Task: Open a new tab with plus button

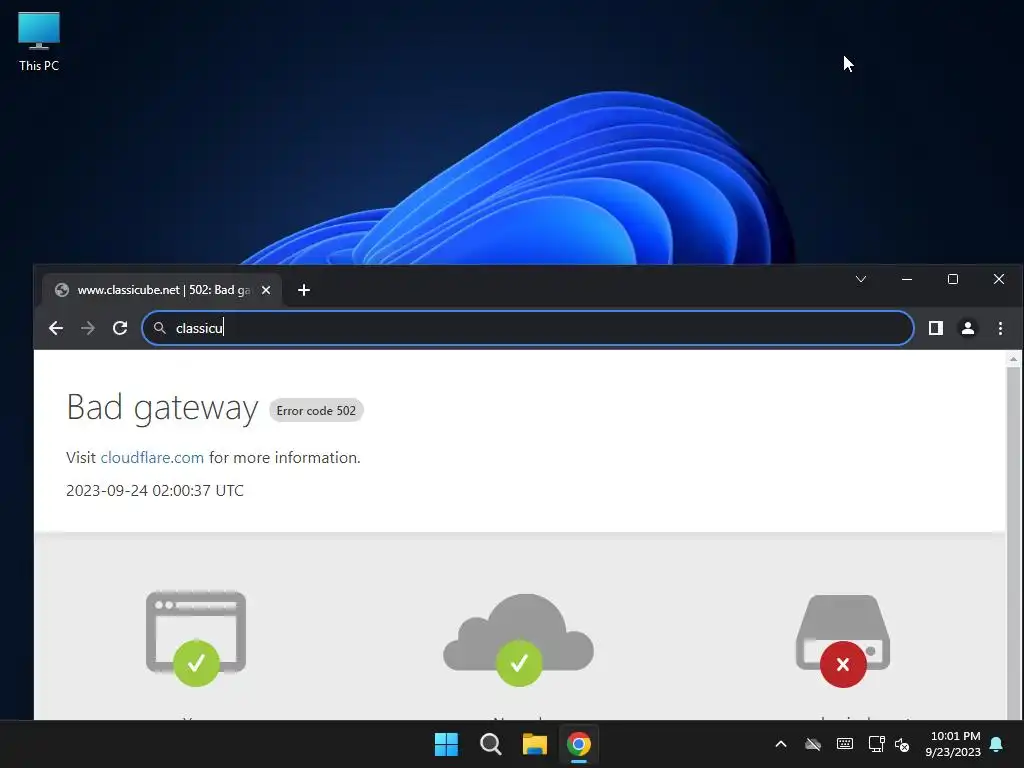Action: point(304,290)
